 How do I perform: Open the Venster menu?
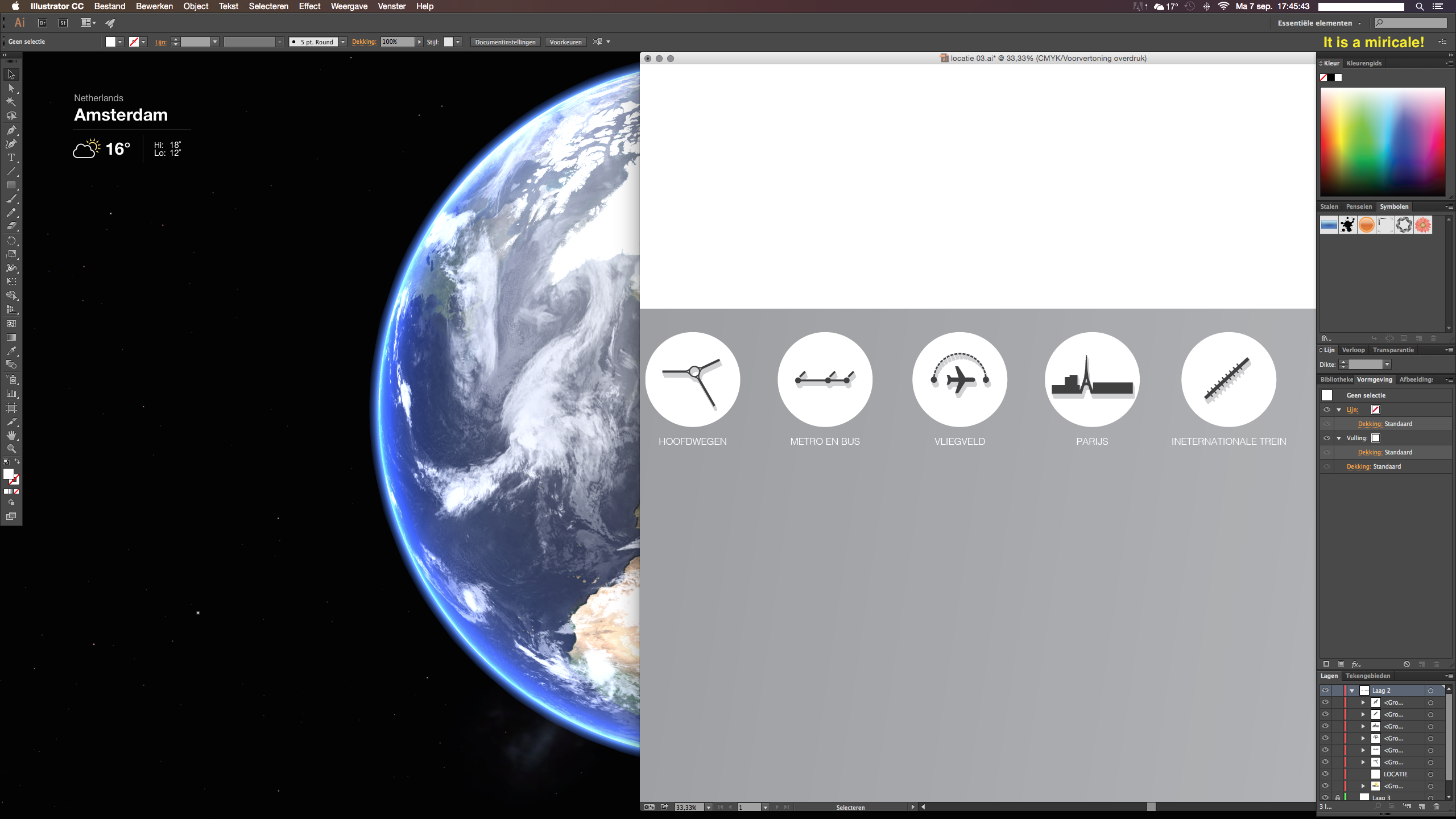point(392,6)
